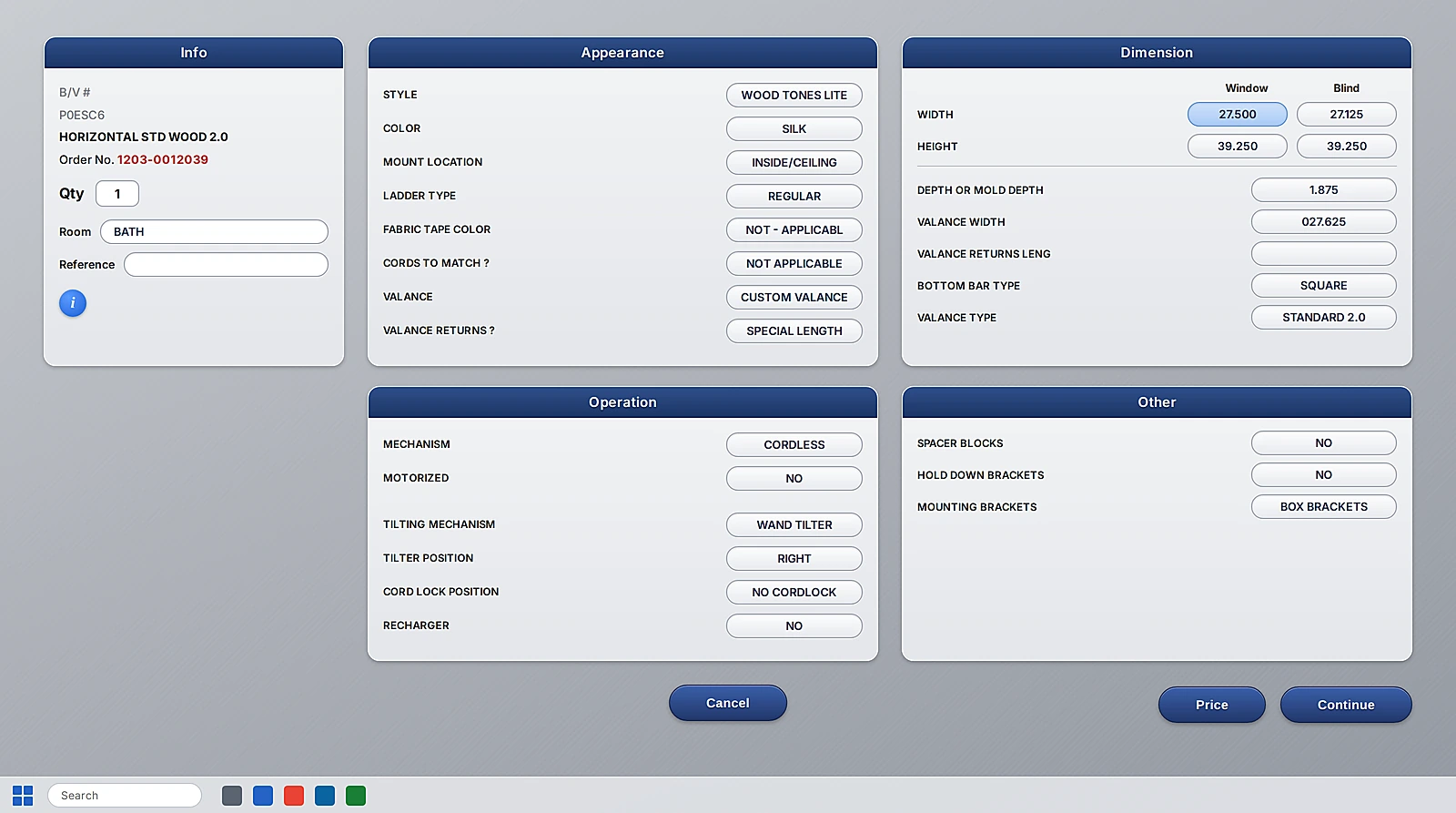
Task: Click the Cancel button
Action: pos(728,703)
